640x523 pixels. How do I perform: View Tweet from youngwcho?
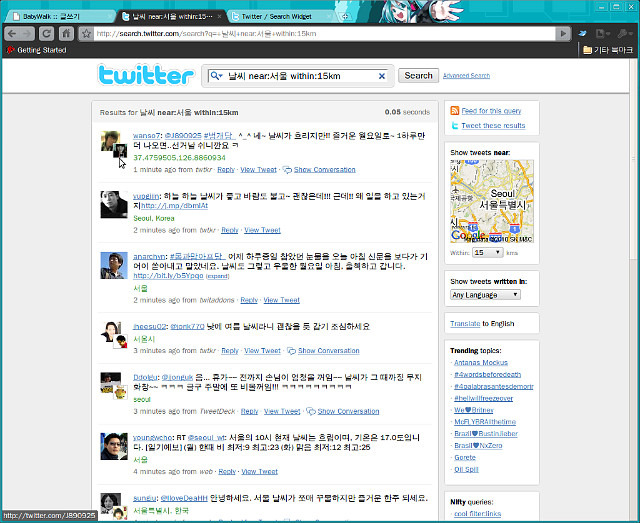[x=260, y=472]
